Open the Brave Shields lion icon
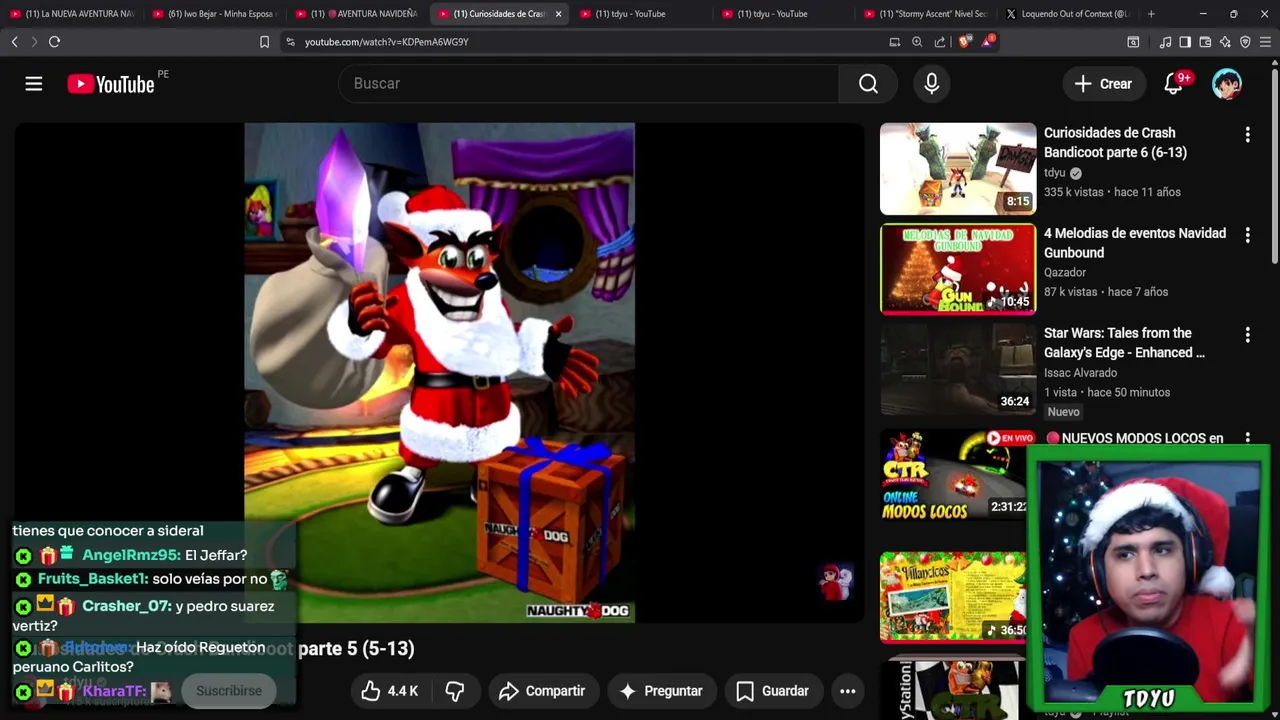This screenshot has height=720, width=1280. 964,42
